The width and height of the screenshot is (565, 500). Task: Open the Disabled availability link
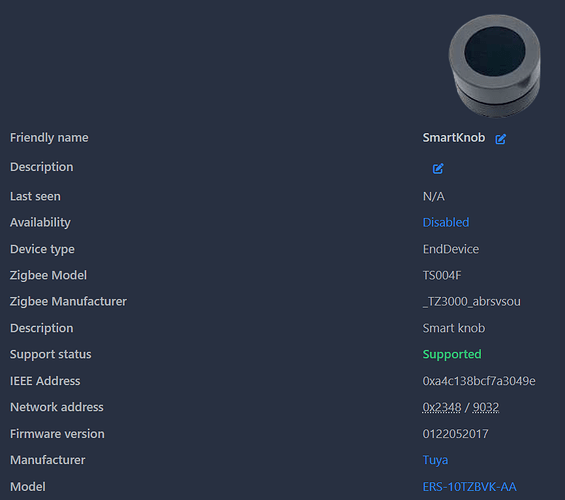pyautogui.click(x=446, y=222)
